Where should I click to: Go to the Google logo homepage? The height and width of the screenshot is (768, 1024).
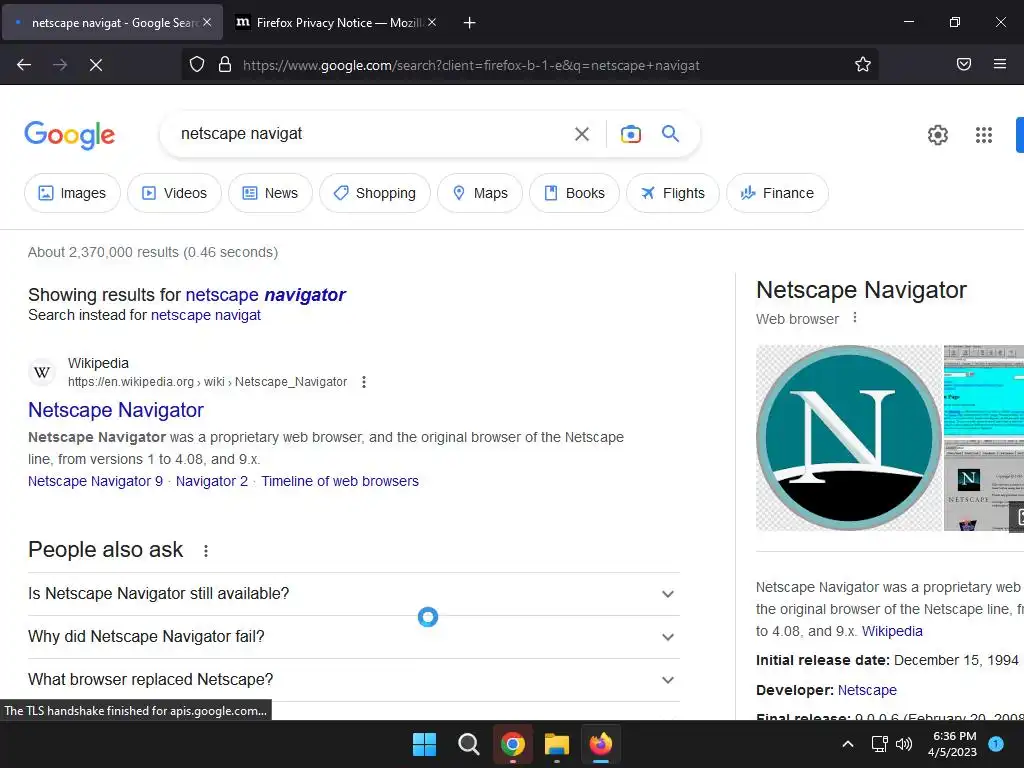(70, 135)
